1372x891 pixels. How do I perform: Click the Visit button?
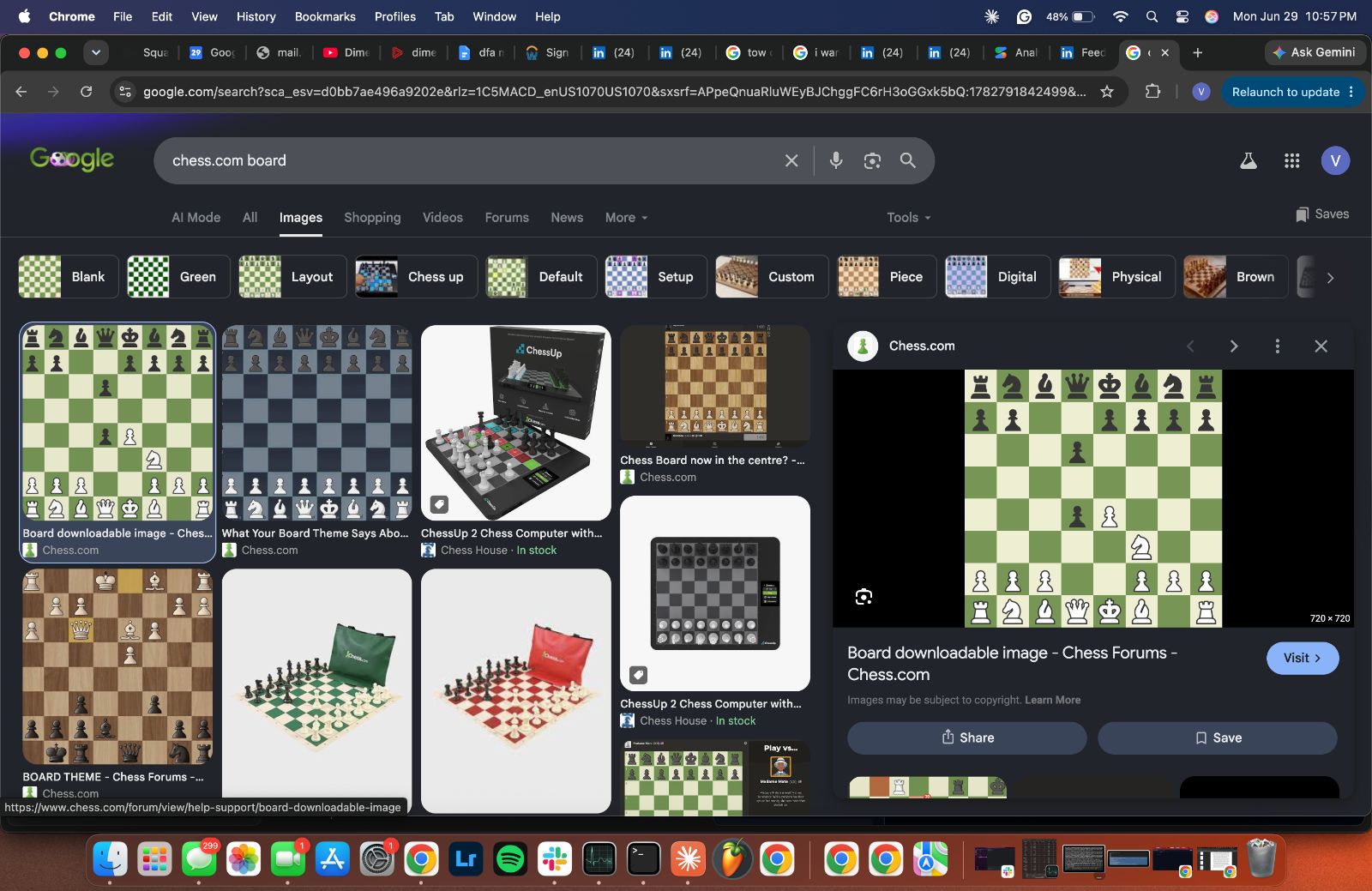(x=1303, y=658)
